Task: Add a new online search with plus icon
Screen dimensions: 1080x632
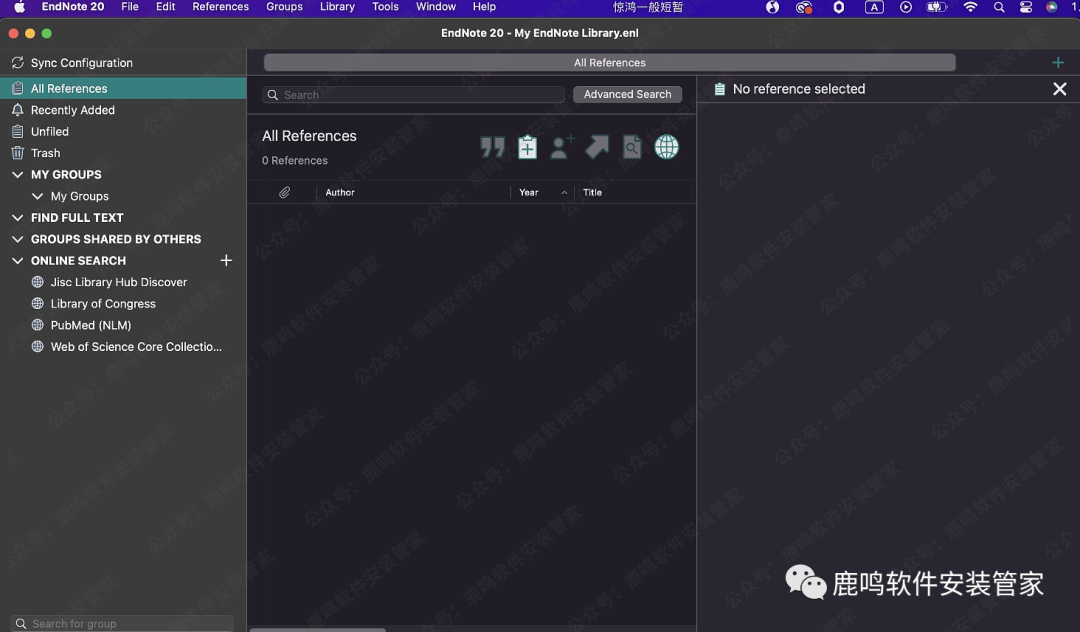Action: point(226,260)
